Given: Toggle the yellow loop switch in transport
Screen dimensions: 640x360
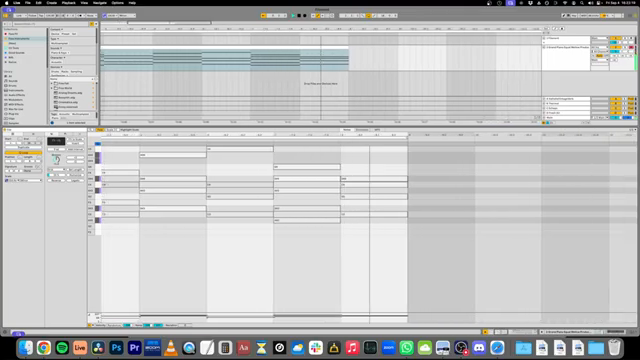Looking at the screenshot, I should pos(368,16).
